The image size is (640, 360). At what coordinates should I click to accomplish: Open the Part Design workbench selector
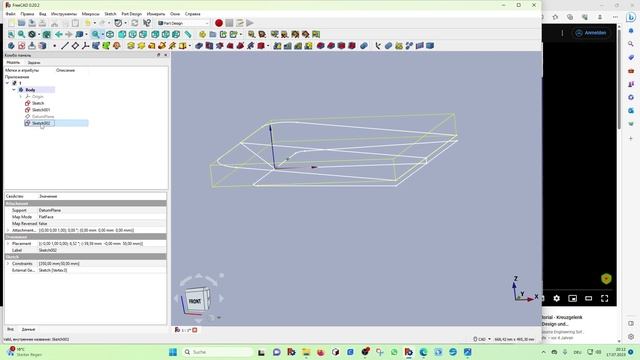click(183, 23)
